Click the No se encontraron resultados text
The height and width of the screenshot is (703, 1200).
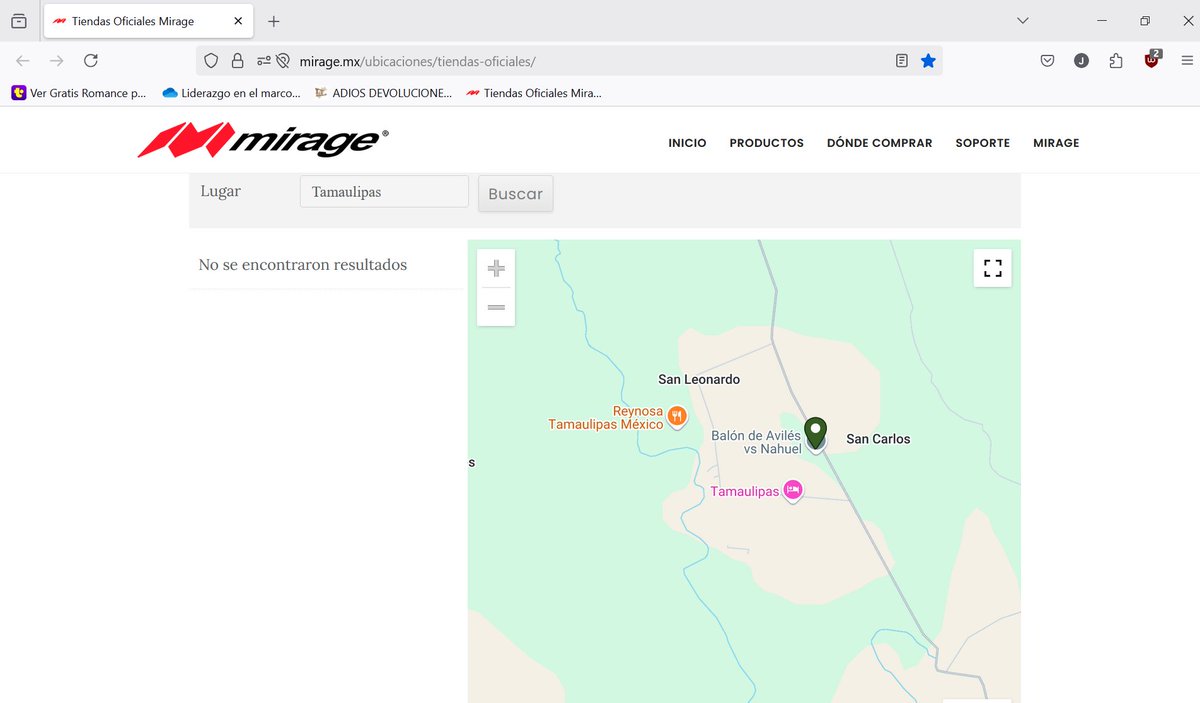303,265
